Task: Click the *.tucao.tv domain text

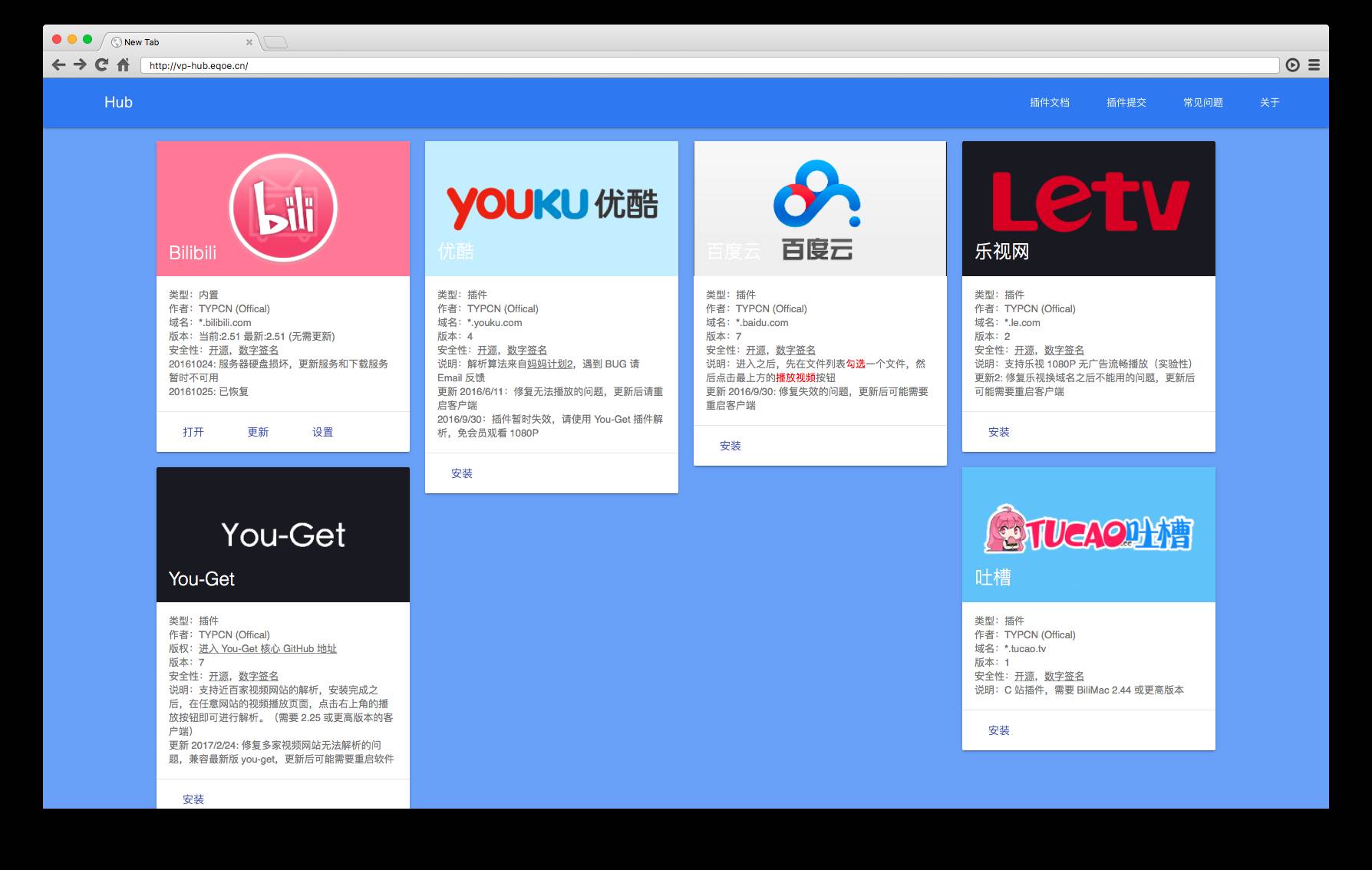Action: point(1025,649)
